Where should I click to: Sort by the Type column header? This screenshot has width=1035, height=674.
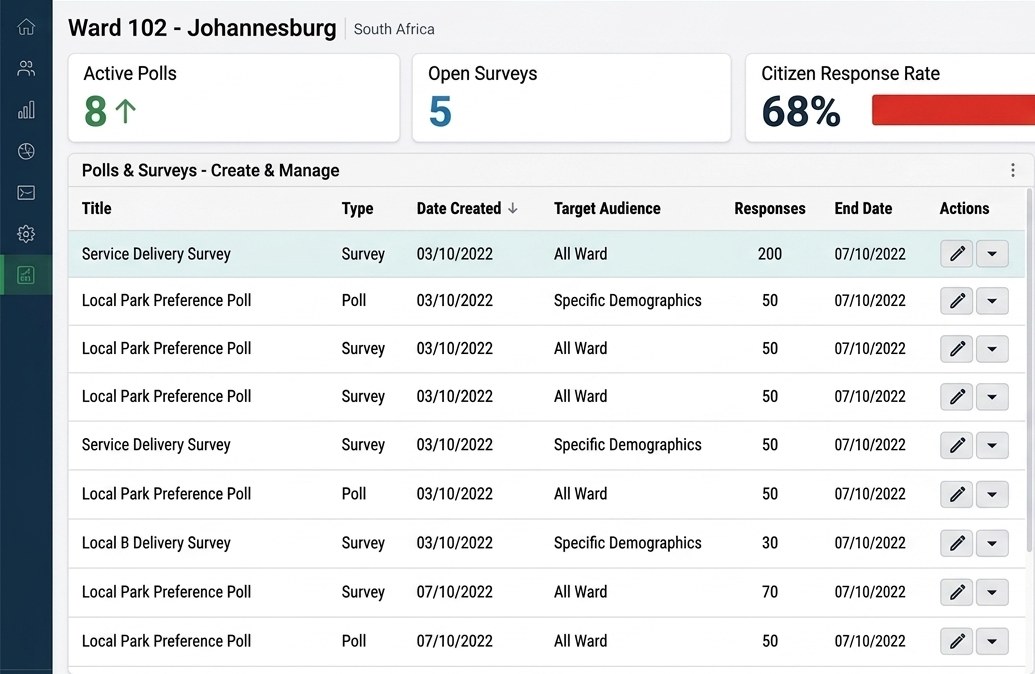tap(357, 209)
